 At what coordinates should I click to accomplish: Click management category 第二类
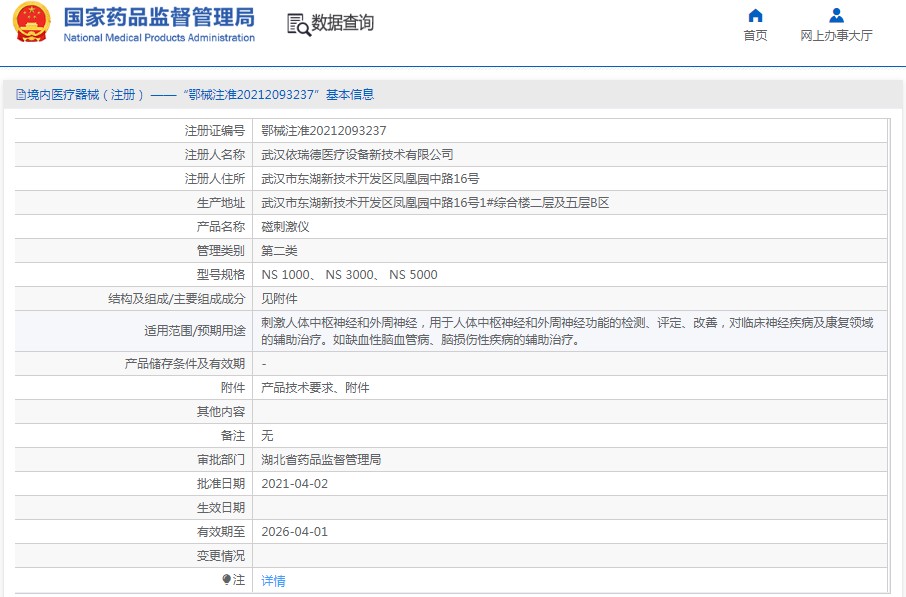(x=279, y=251)
